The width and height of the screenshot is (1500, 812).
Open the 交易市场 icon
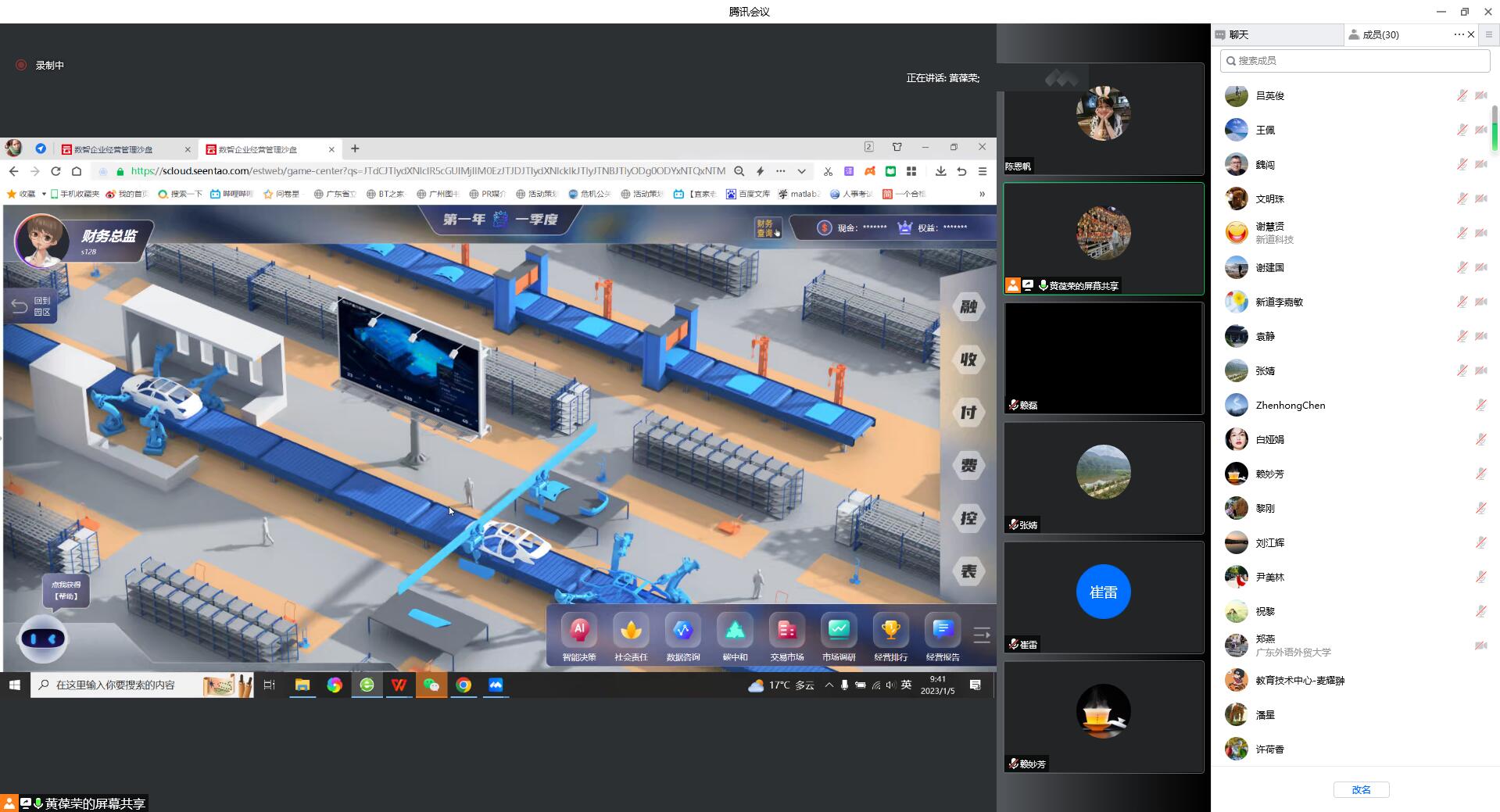786,631
